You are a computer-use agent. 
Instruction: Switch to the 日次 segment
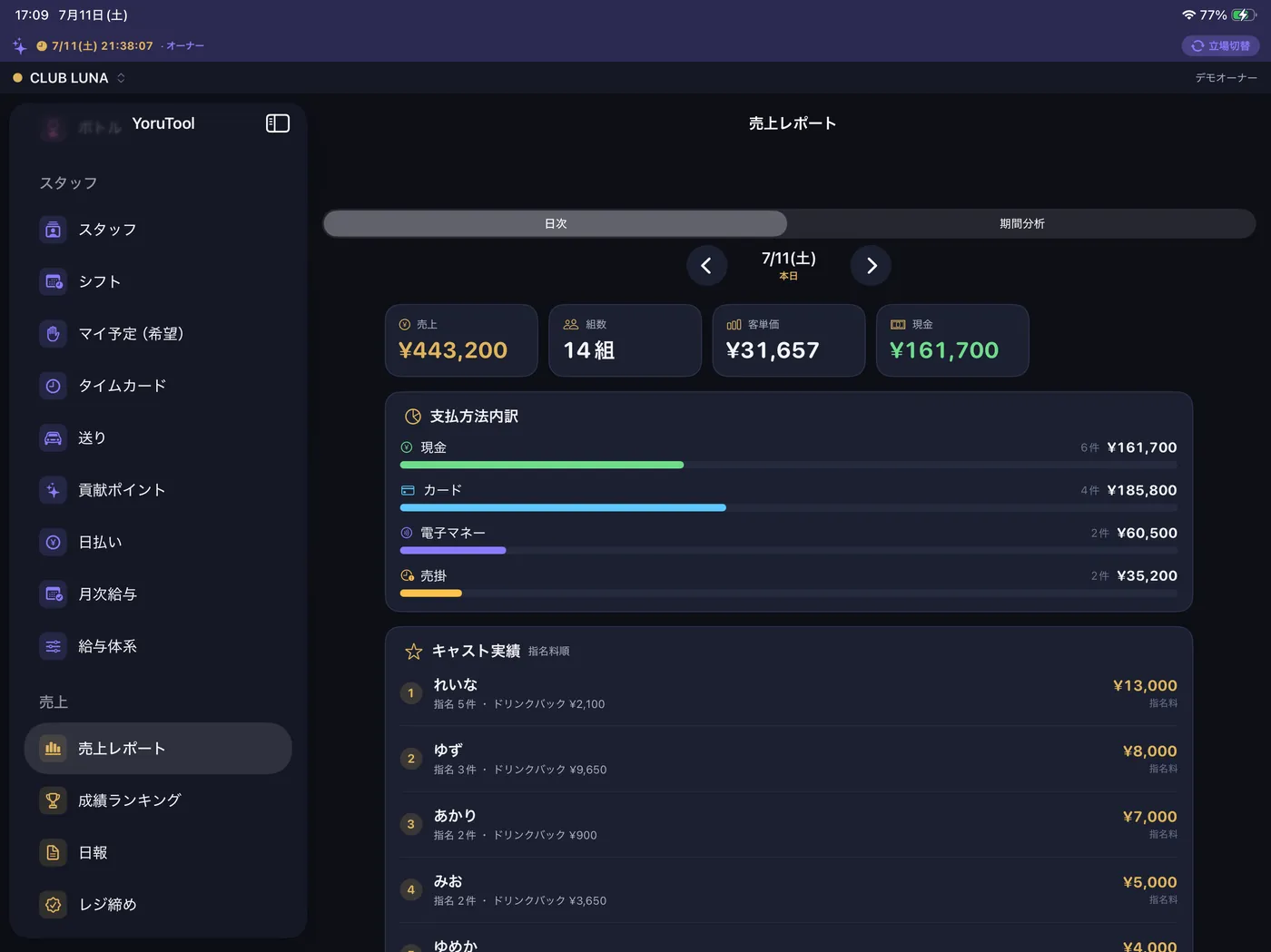[x=556, y=223]
